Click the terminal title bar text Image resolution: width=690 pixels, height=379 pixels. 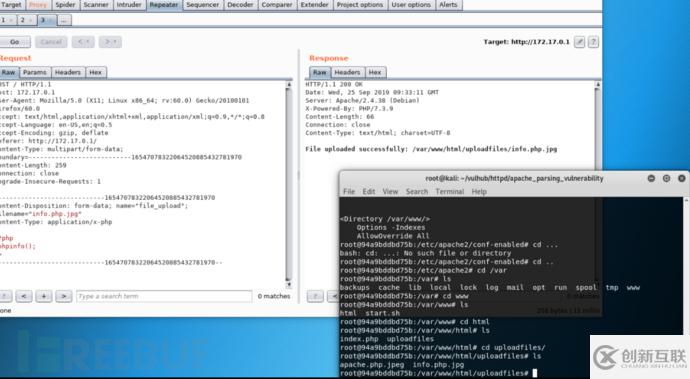[x=514, y=178]
